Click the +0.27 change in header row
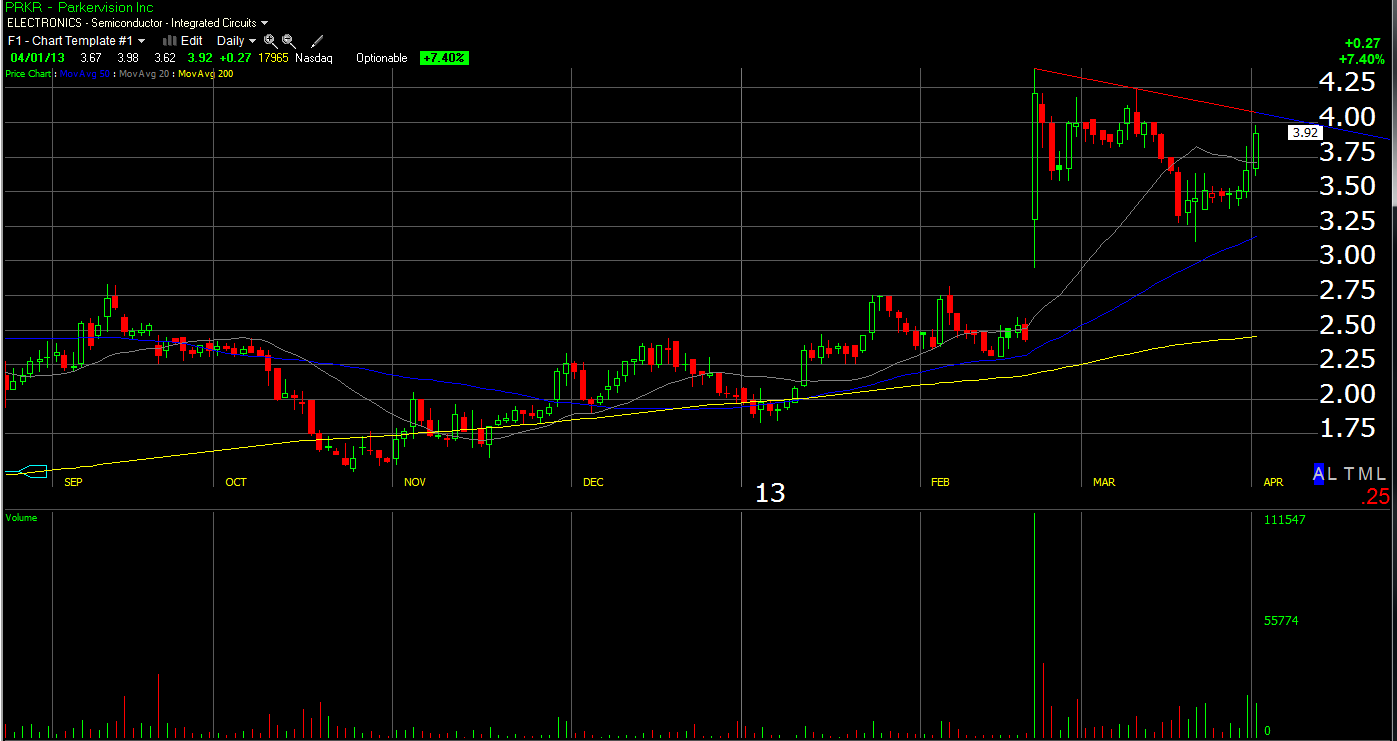Viewport: 1397px width, 741px height. point(236,58)
